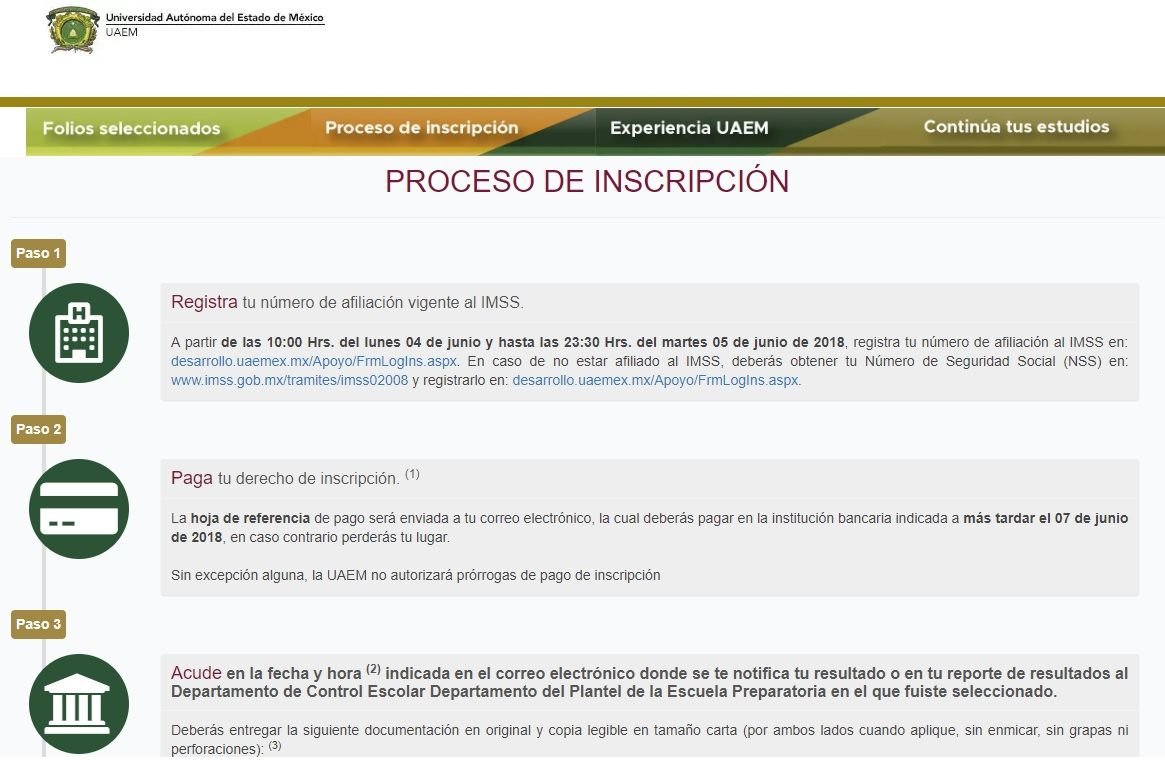
Task: Click the columned institution icon for Paso 3
Action: 79,703
